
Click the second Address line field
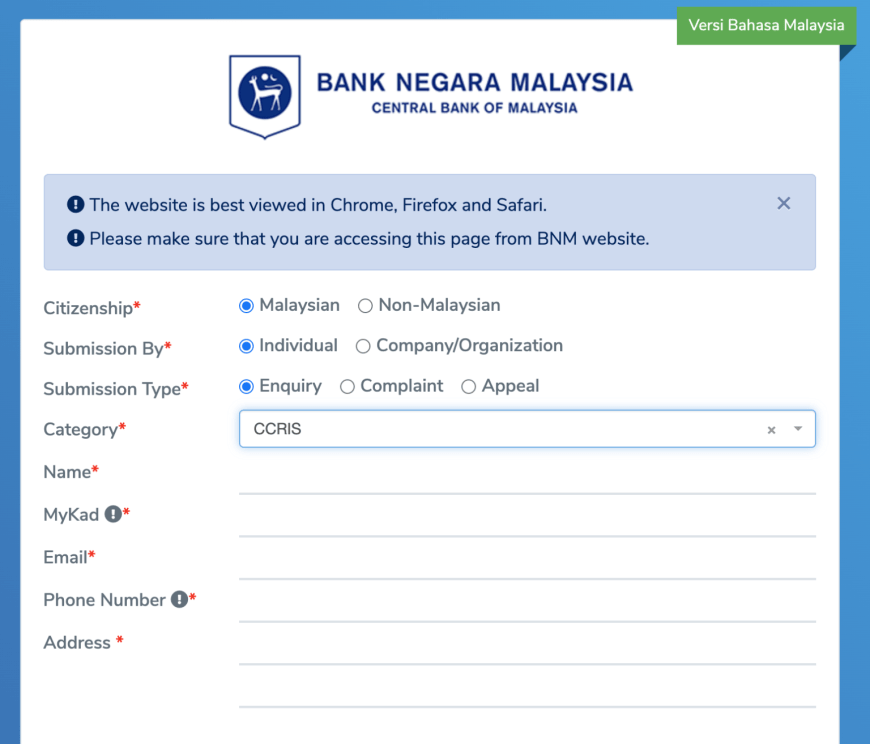coord(527,690)
